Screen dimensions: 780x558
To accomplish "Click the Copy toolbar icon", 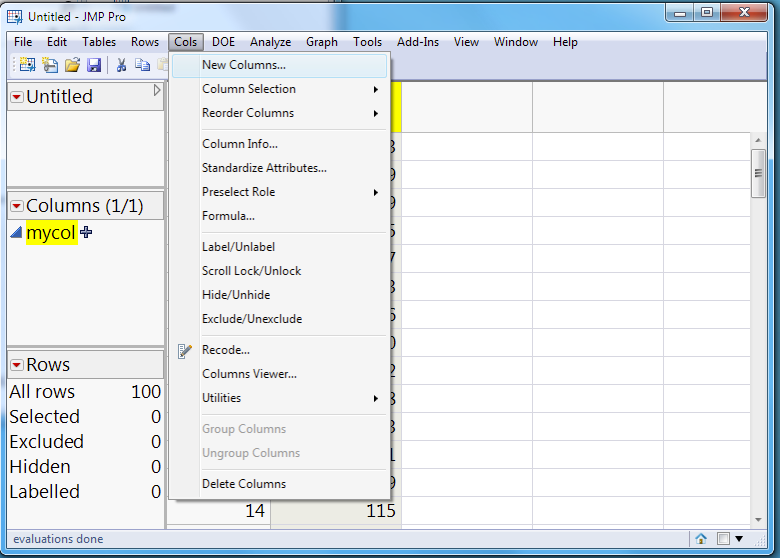I will point(143,65).
